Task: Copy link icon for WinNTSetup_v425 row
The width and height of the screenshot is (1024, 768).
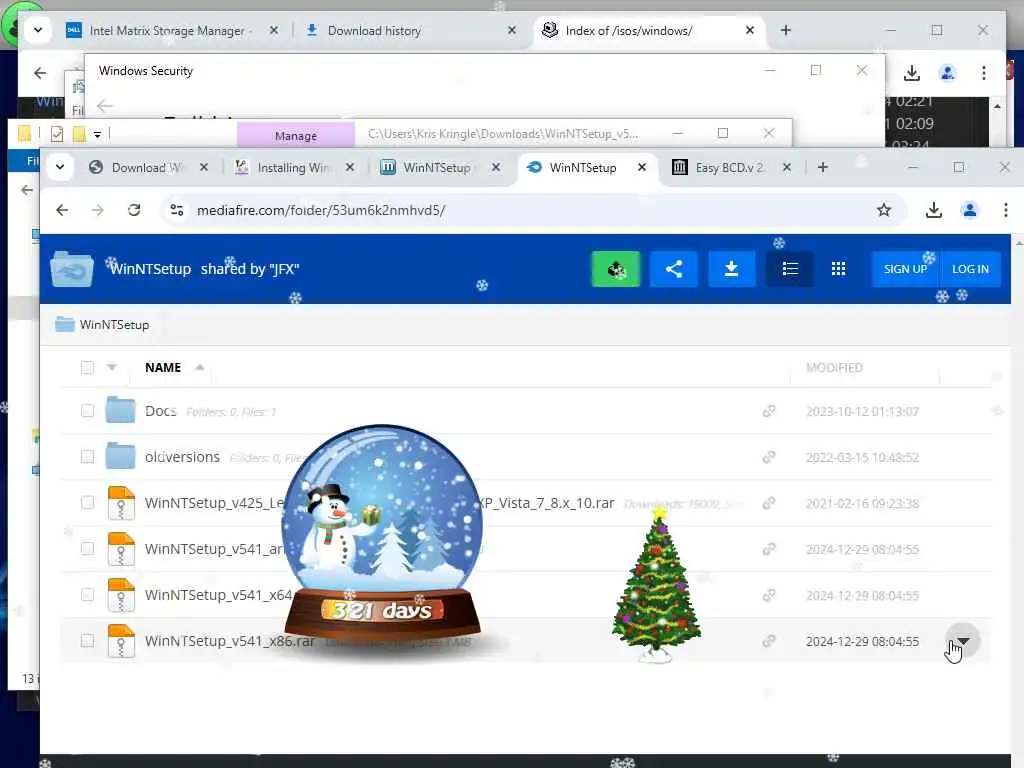Action: coord(769,504)
